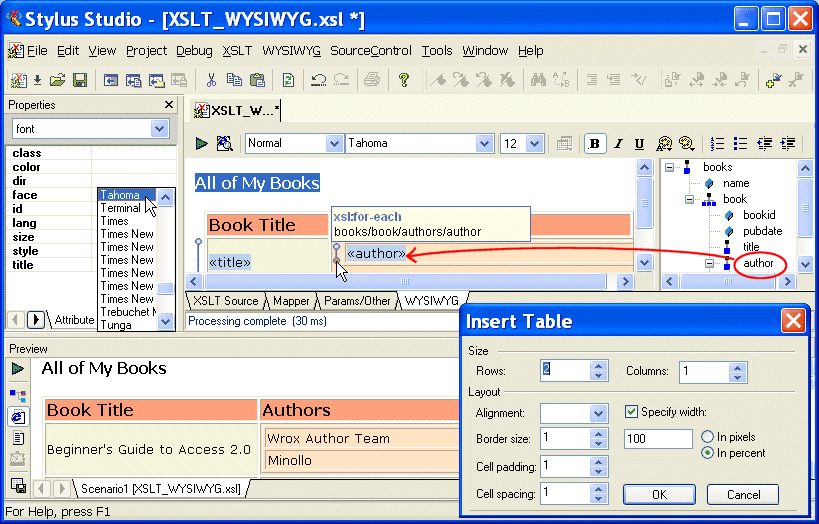Toggle Italic formatting button

pos(618,144)
